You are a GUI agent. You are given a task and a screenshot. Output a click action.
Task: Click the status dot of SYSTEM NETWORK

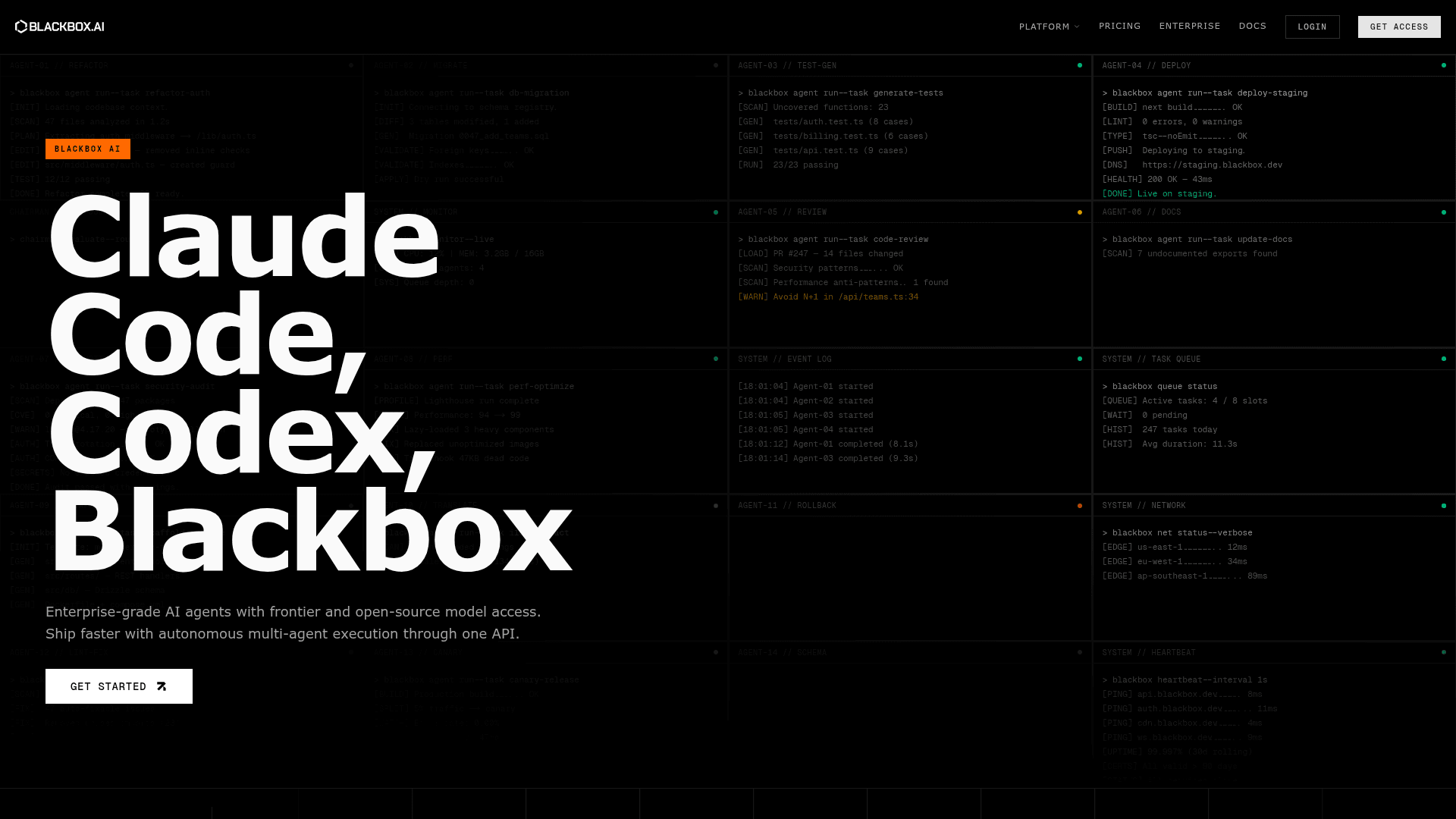tap(1443, 506)
